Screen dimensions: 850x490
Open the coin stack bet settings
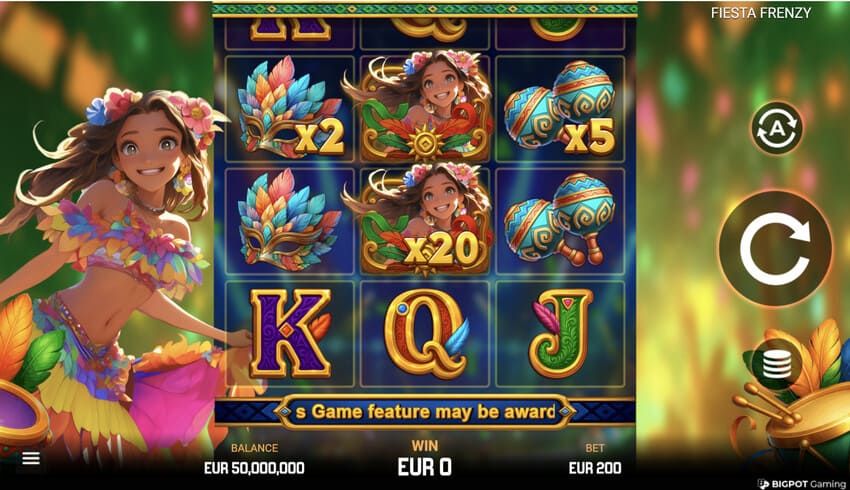point(777,364)
